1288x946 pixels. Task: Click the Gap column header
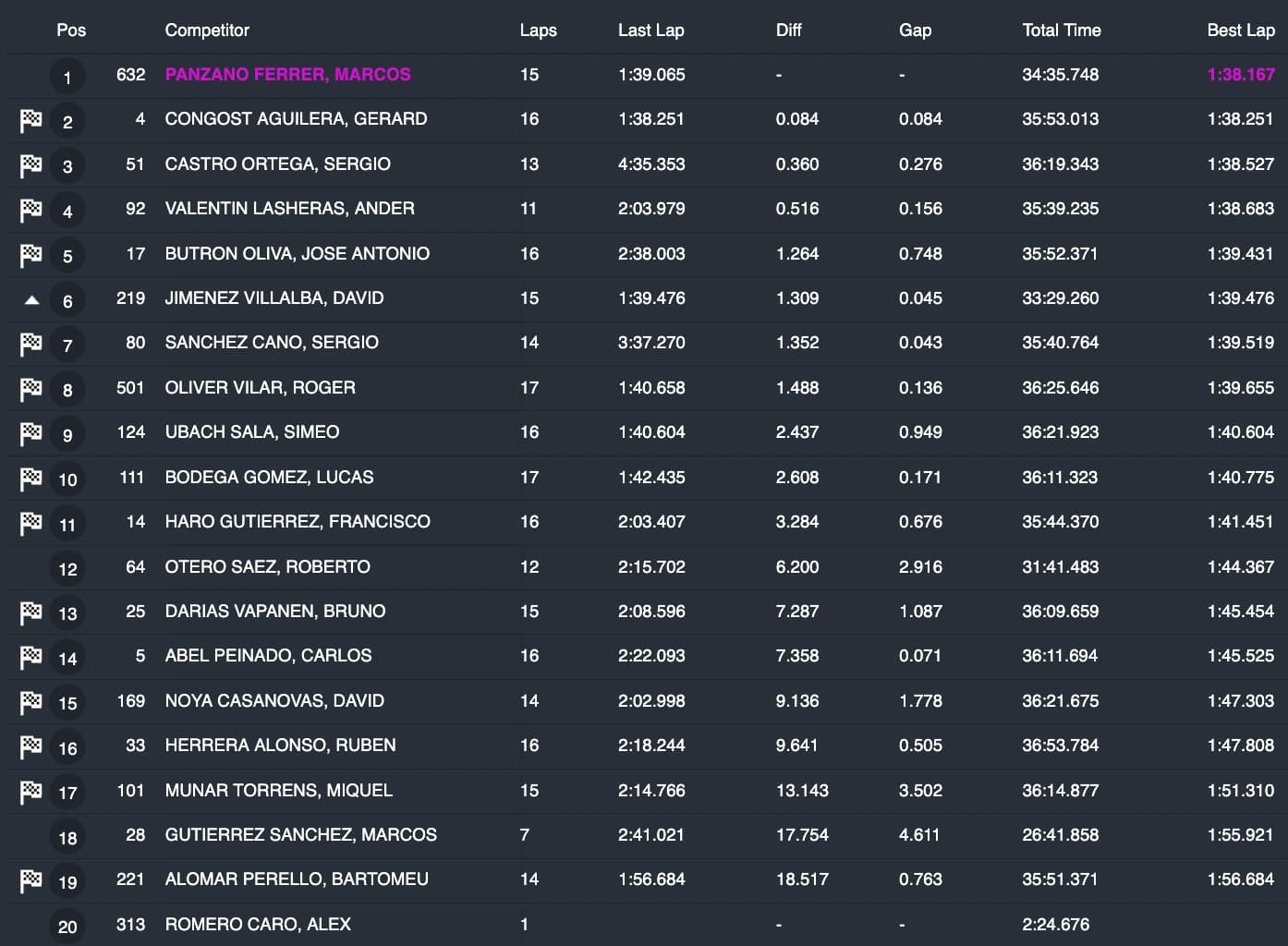click(915, 30)
